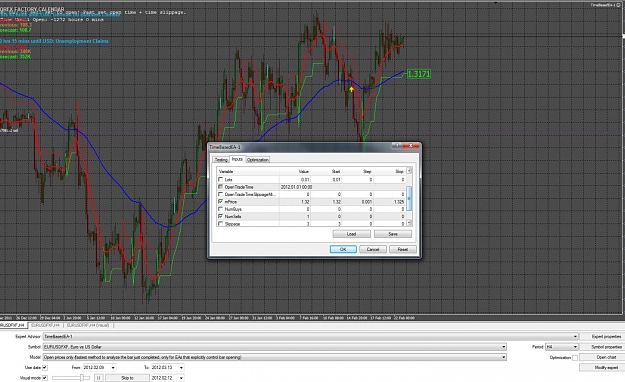Click the mPrice stop value 1.325
The height and width of the screenshot is (382, 625).
[x=389, y=202]
